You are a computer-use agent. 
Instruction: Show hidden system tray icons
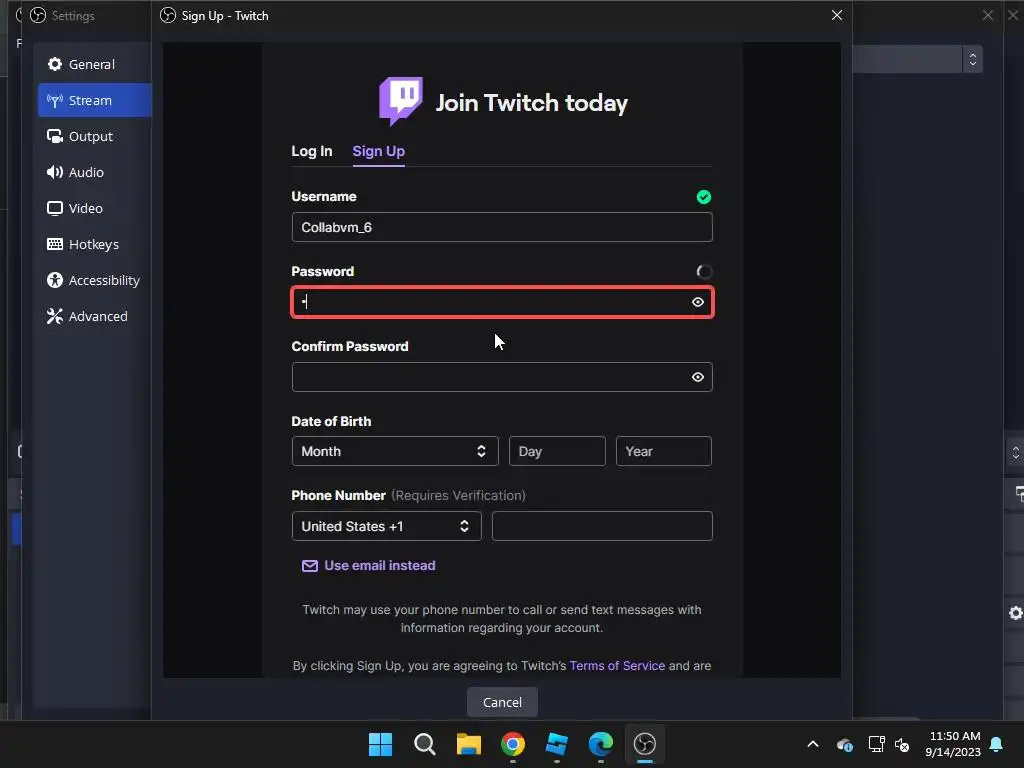click(x=812, y=744)
